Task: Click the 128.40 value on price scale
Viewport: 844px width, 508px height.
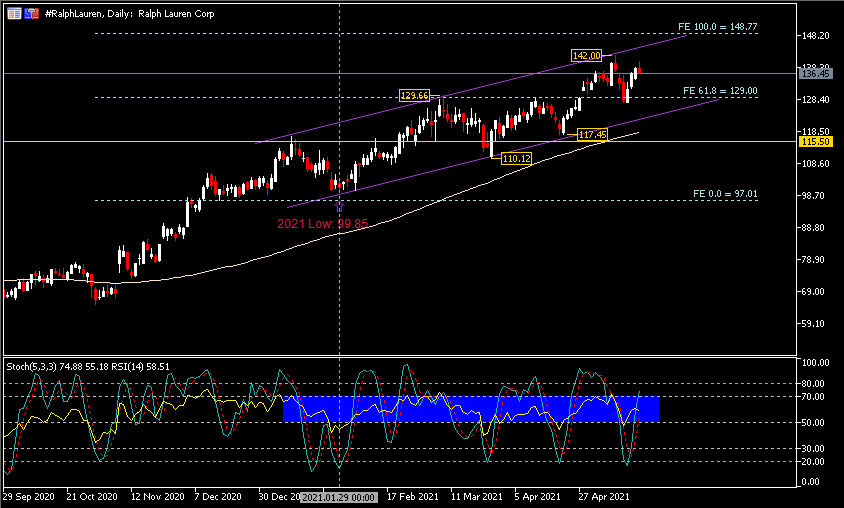Action: [815, 100]
